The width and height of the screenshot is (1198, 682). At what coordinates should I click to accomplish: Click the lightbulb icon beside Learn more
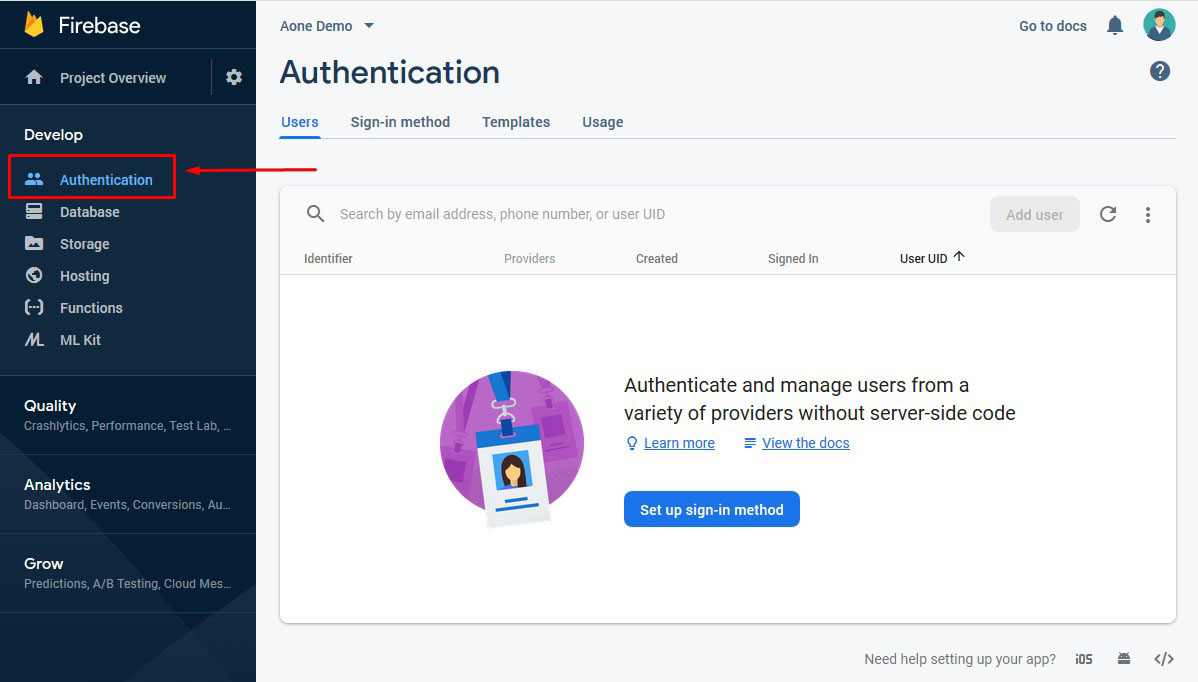click(x=632, y=443)
